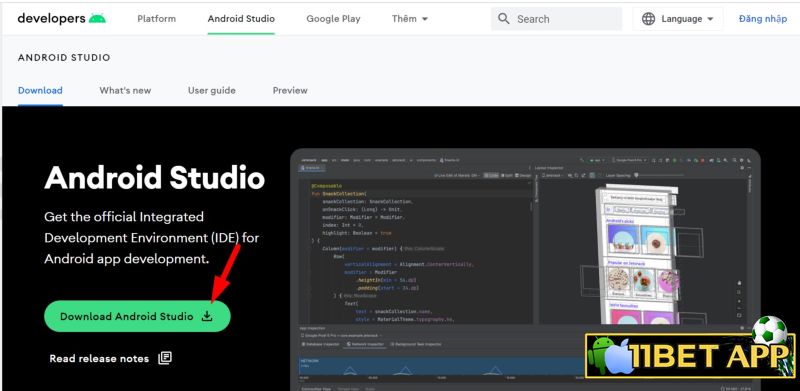Screen dimensions: 800x391
Task: Click the Android Studio hero title
Action: click(155, 178)
